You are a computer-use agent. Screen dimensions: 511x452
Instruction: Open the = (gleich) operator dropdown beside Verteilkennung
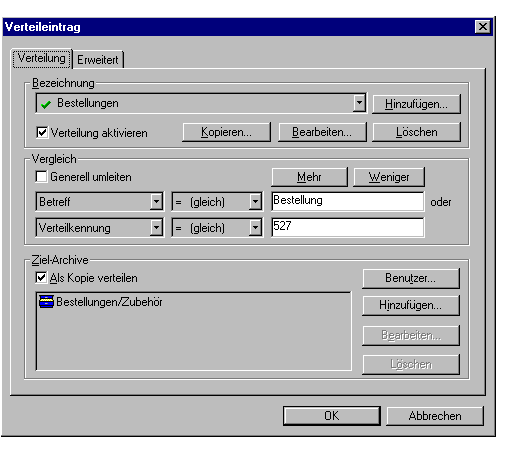(255, 228)
